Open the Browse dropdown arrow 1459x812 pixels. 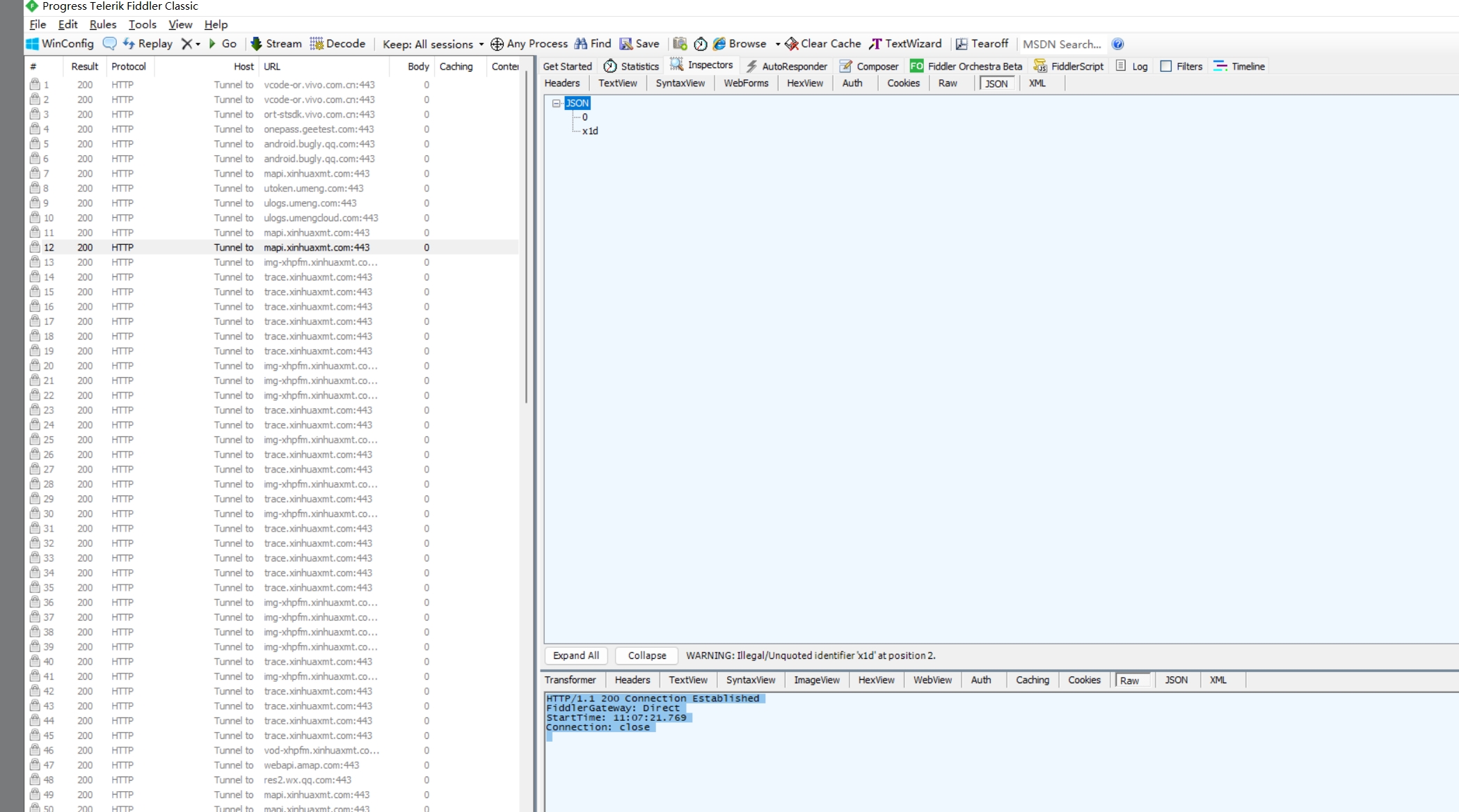(x=777, y=44)
